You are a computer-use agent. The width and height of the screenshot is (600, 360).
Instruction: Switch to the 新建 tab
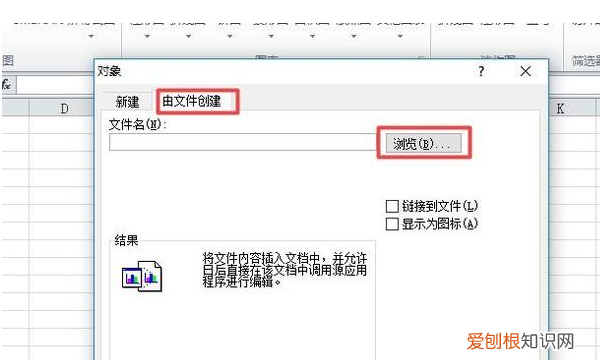pyautogui.click(x=127, y=102)
